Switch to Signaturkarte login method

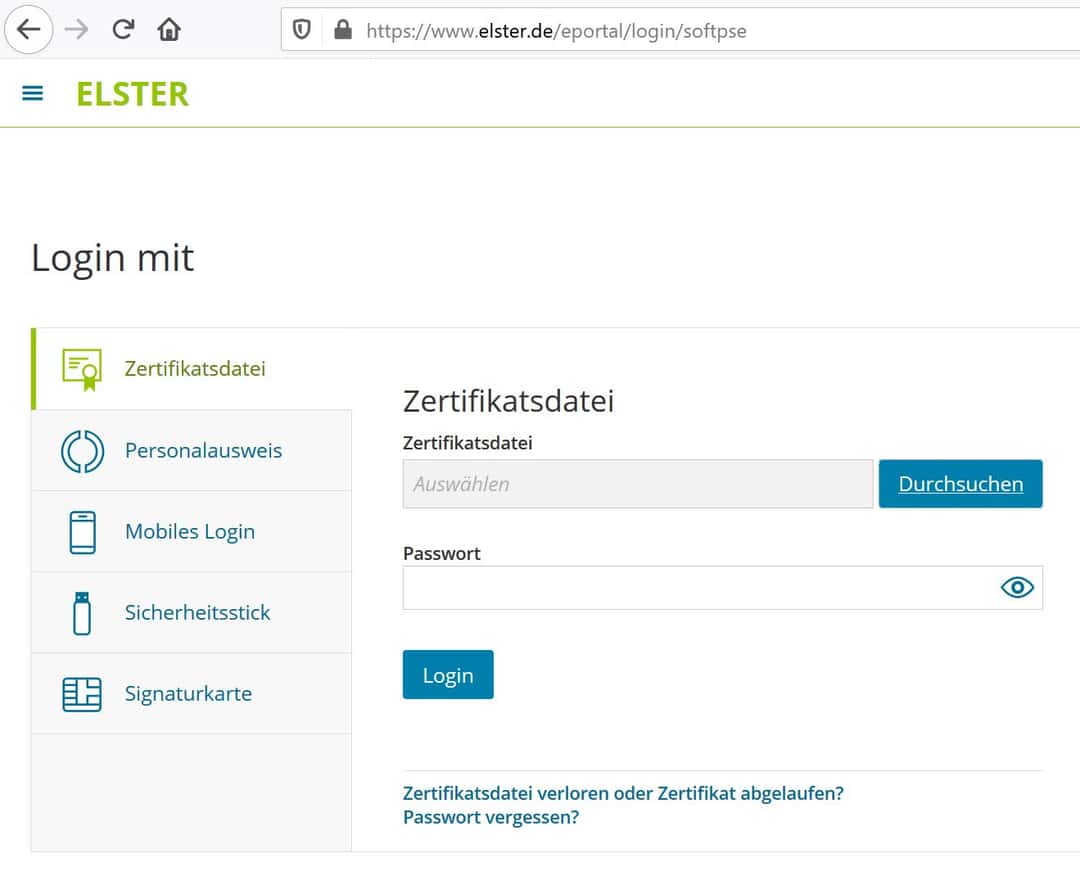tap(192, 693)
